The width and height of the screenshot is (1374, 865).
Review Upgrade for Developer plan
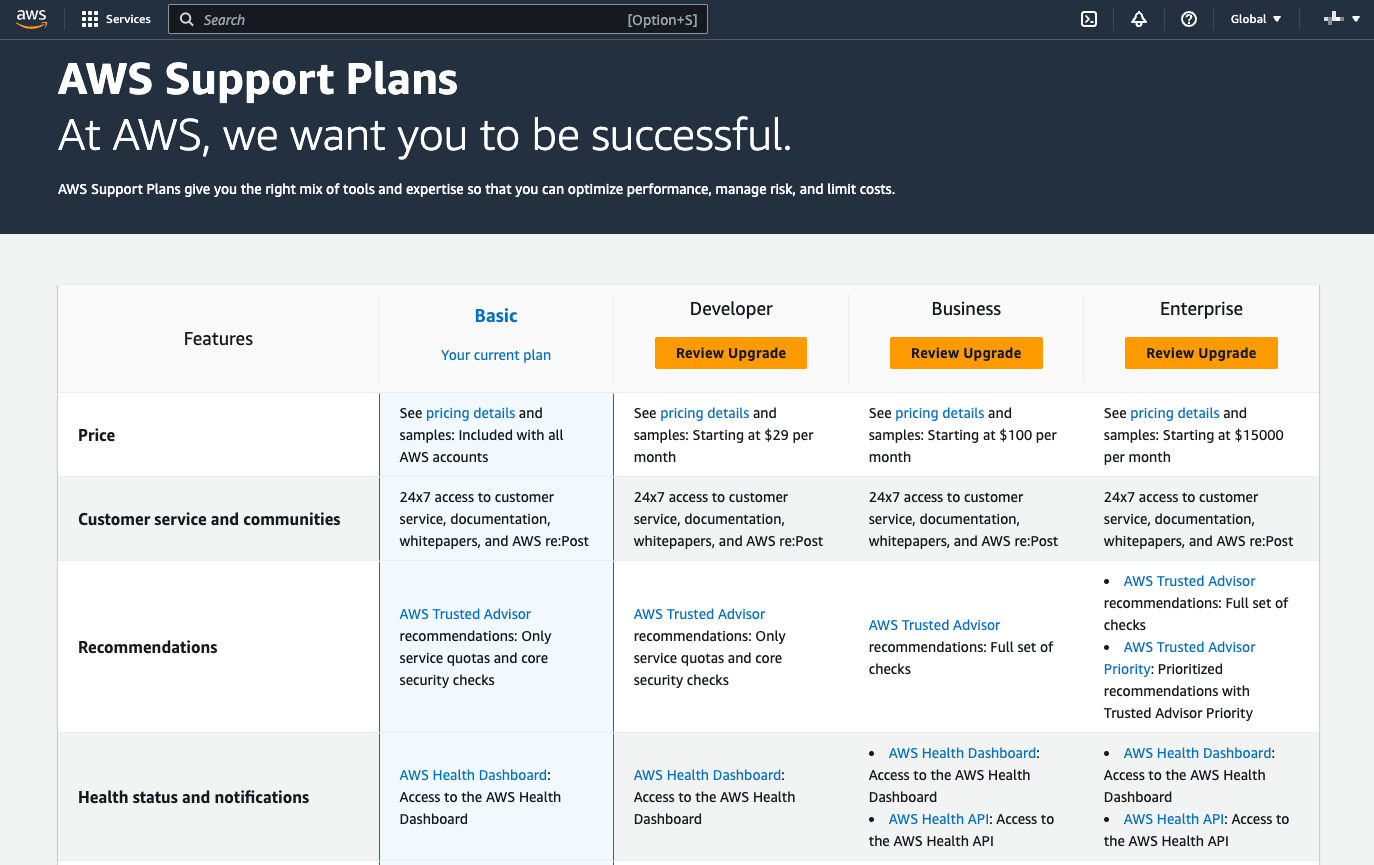(731, 353)
